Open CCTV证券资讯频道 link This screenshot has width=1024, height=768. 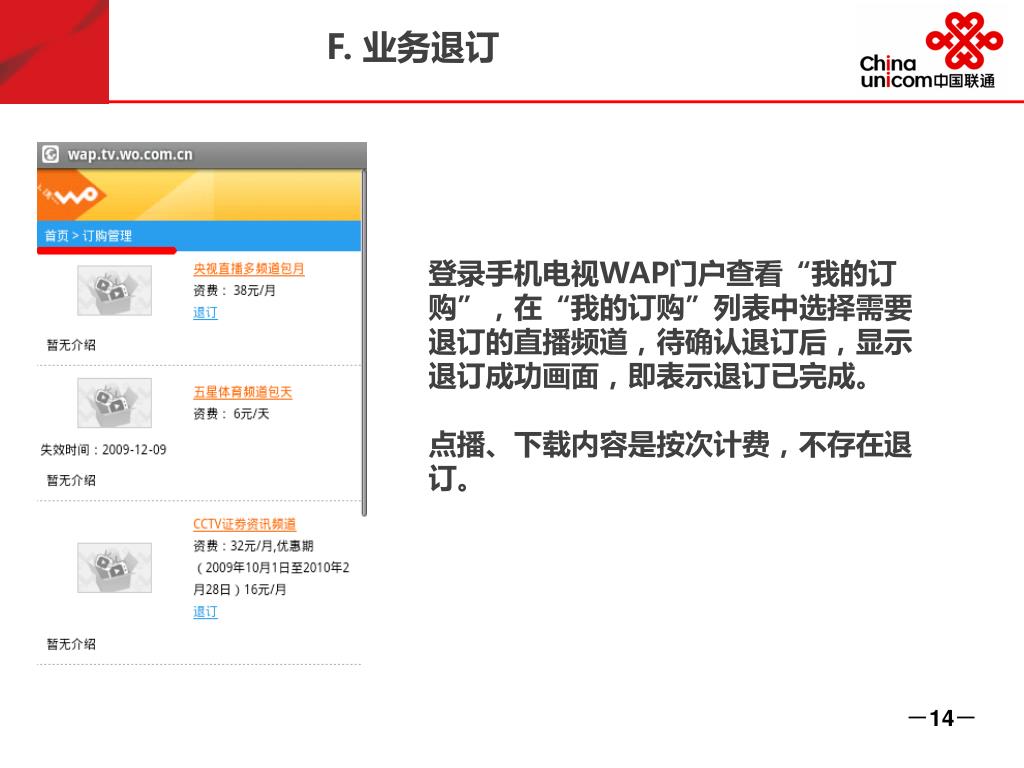click(245, 524)
